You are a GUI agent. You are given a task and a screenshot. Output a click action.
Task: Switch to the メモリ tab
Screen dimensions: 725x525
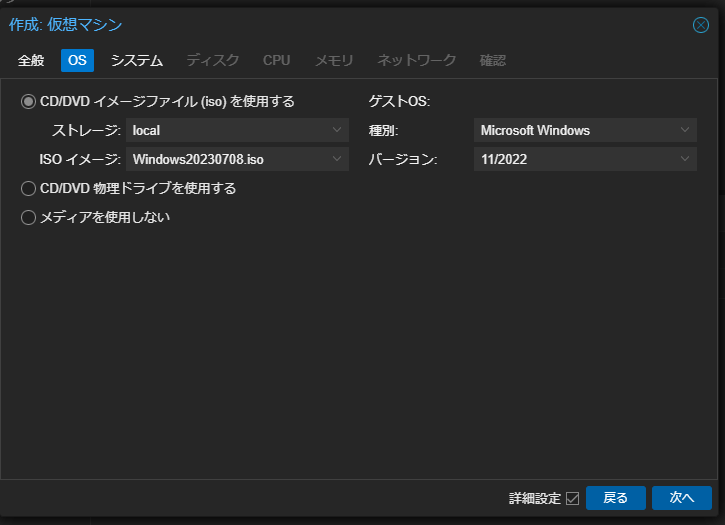point(334,61)
